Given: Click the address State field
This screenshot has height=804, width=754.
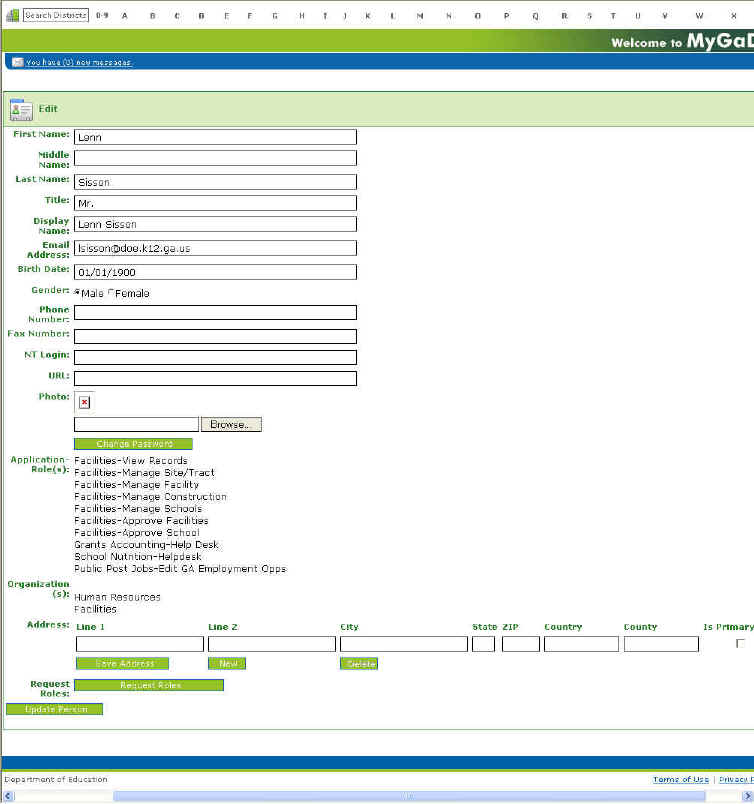Looking at the screenshot, I should tap(484, 644).
